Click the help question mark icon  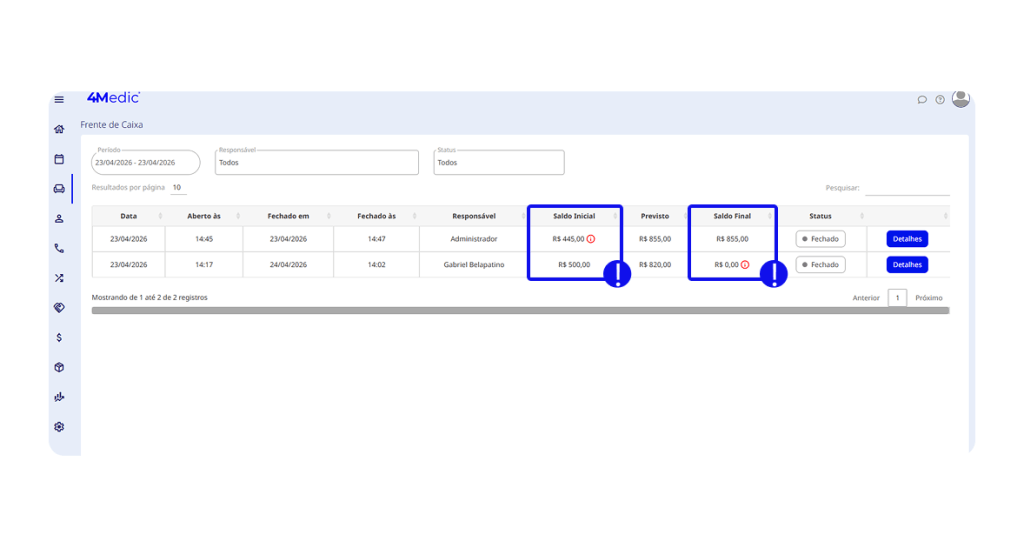click(940, 100)
